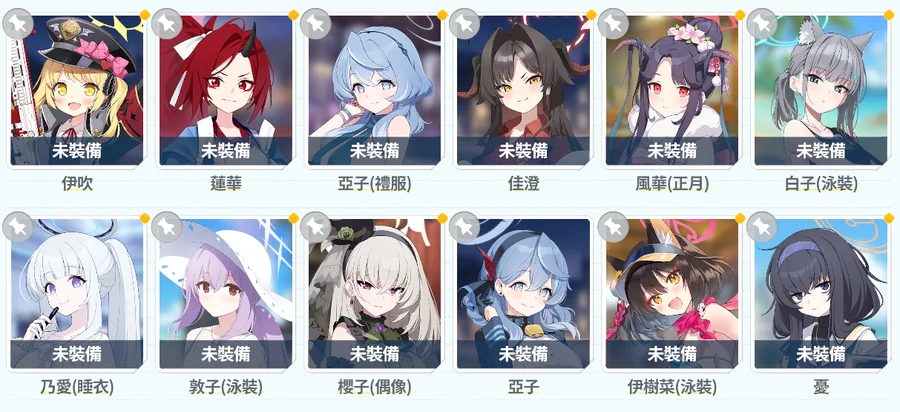Toggle pin on 憂 character card
Image resolution: width=900 pixels, height=412 pixels.
(761, 227)
